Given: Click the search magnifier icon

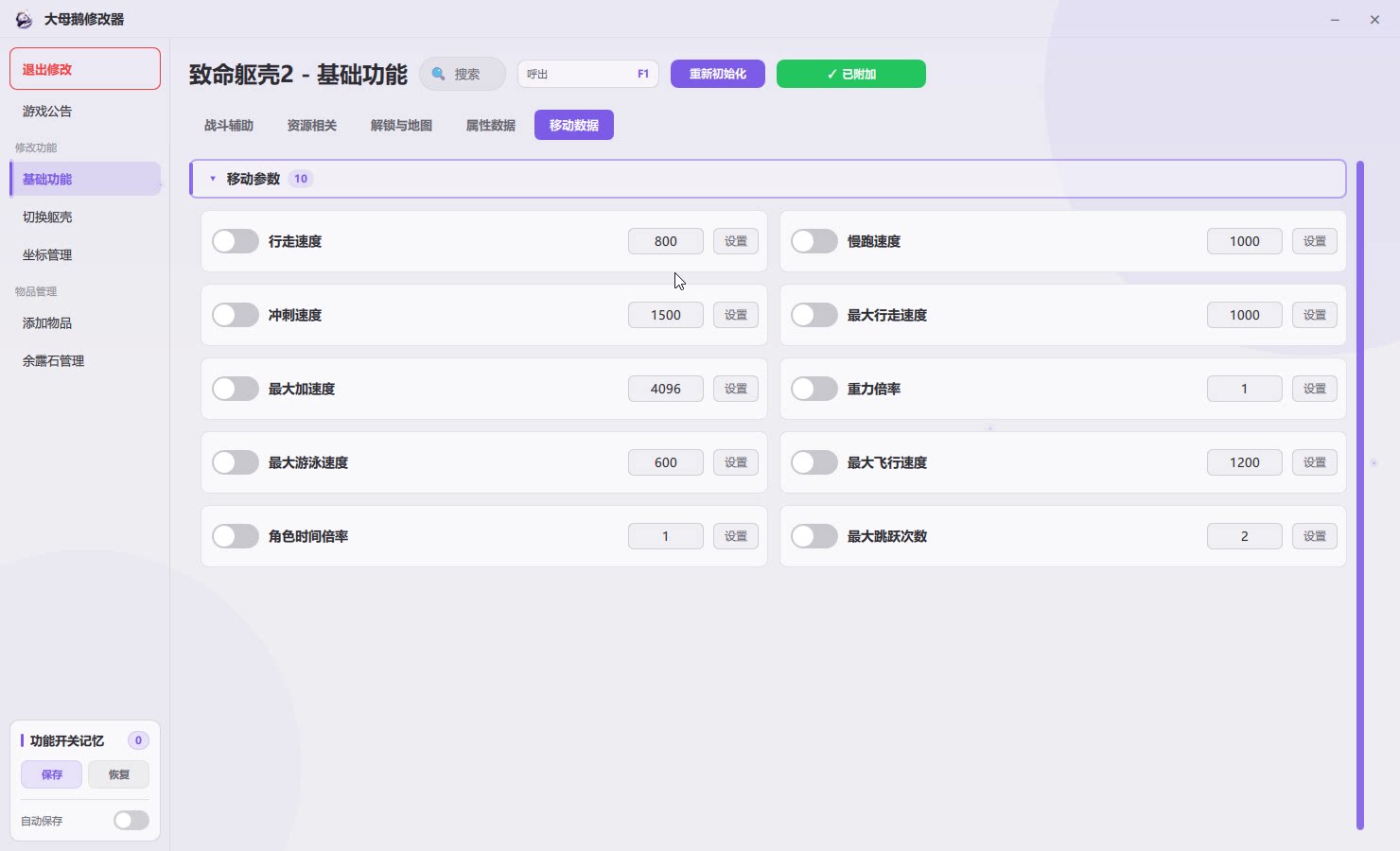Looking at the screenshot, I should pyautogui.click(x=439, y=74).
